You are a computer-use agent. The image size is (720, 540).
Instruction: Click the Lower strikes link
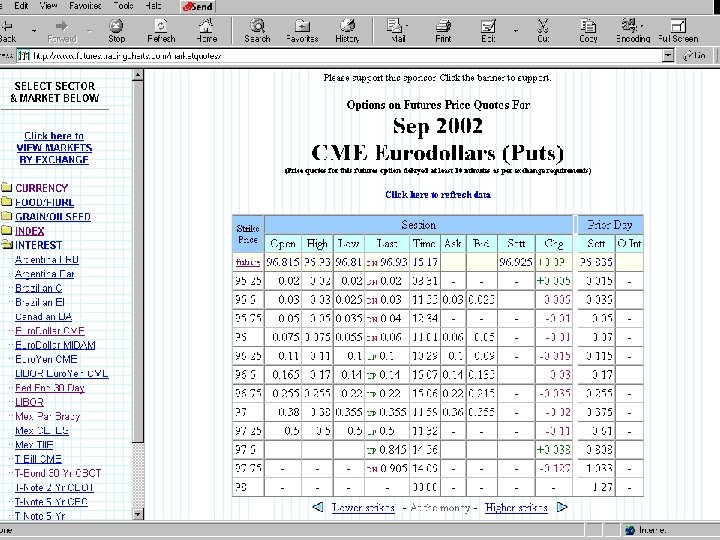(363, 507)
